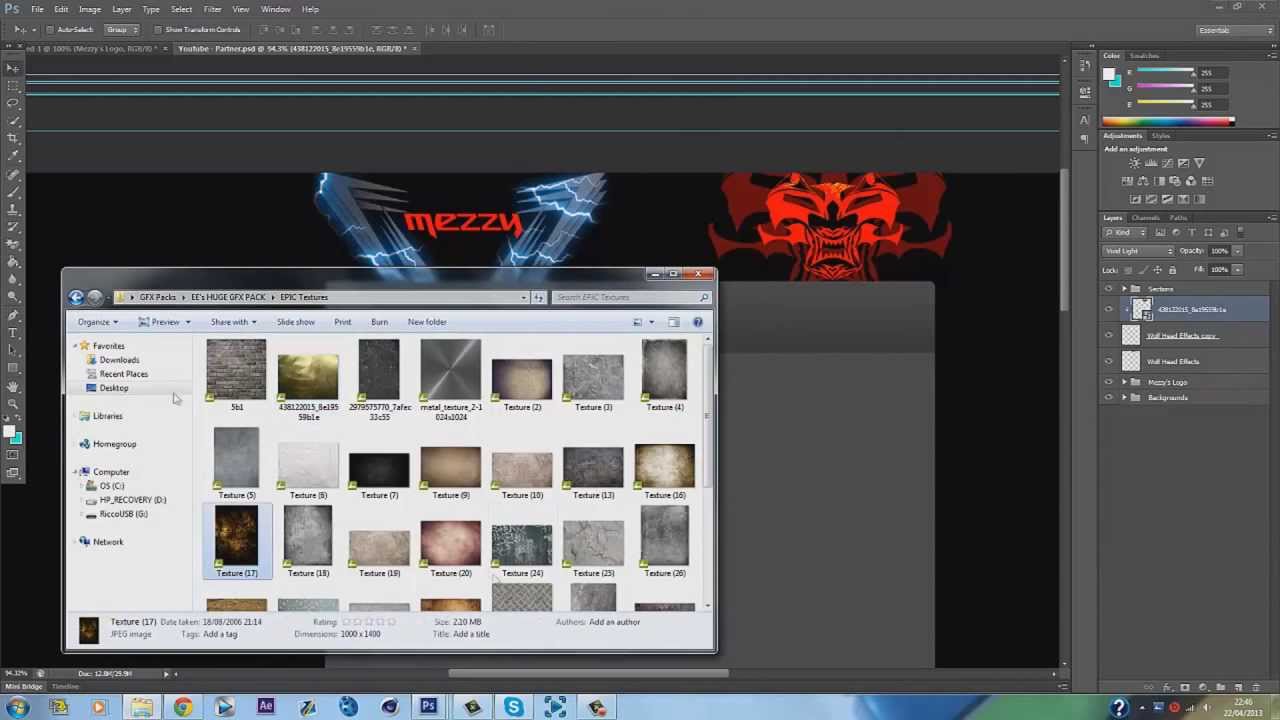Open the Vivid Light blend mode dropdown

tap(1138, 251)
